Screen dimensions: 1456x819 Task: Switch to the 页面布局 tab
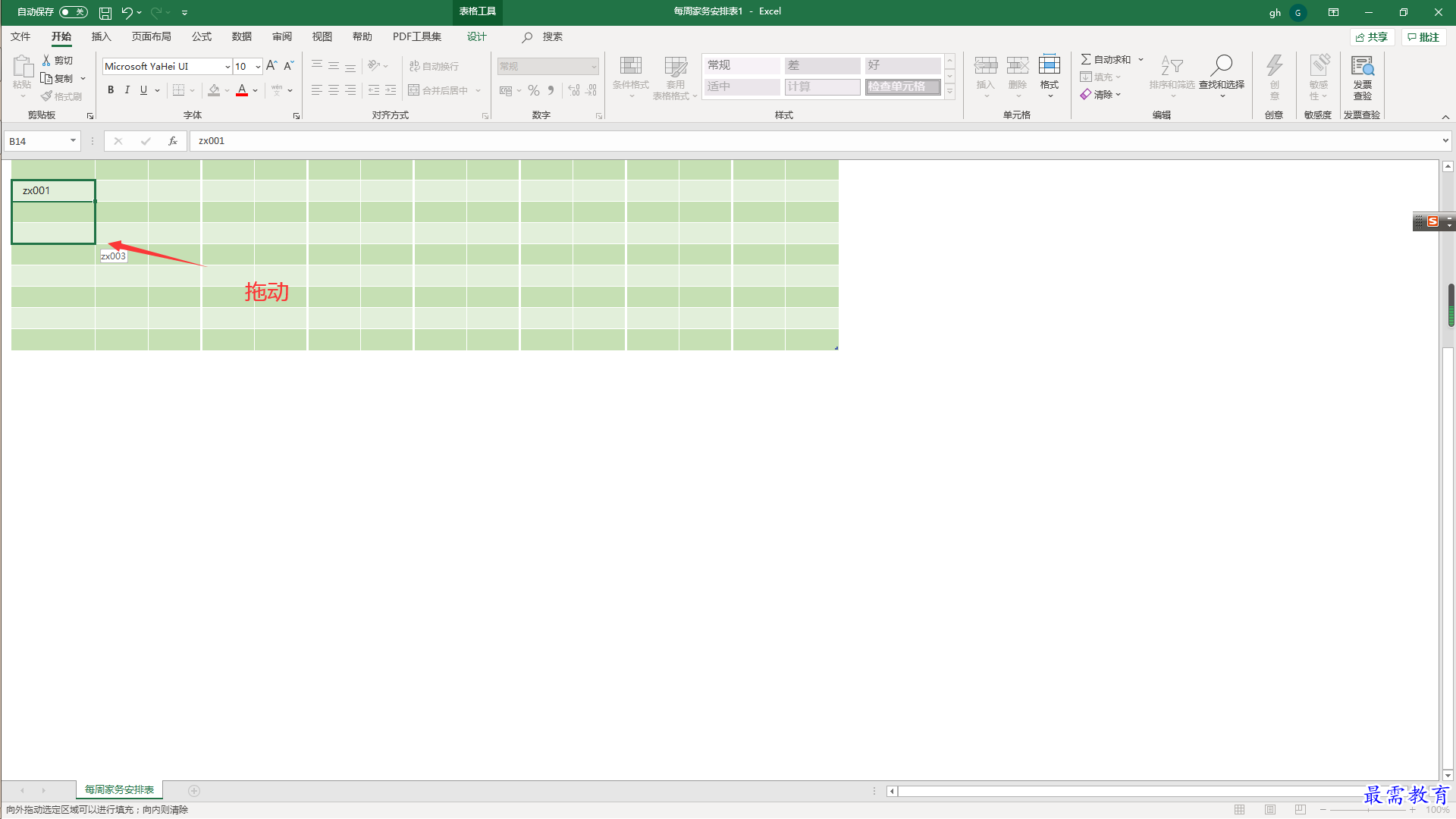[x=151, y=36]
